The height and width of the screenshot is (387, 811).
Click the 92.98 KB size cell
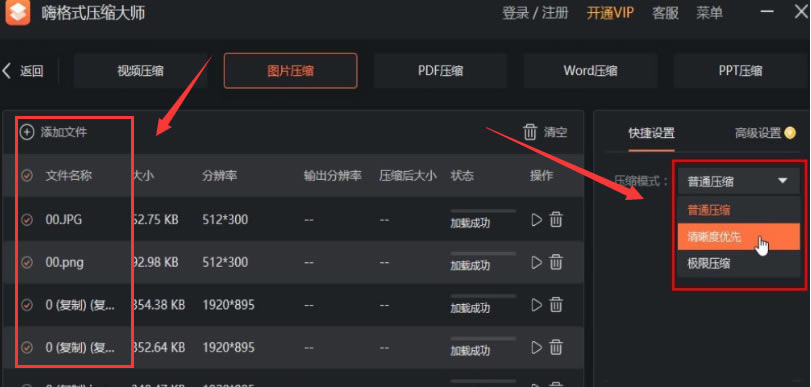[155, 263]
